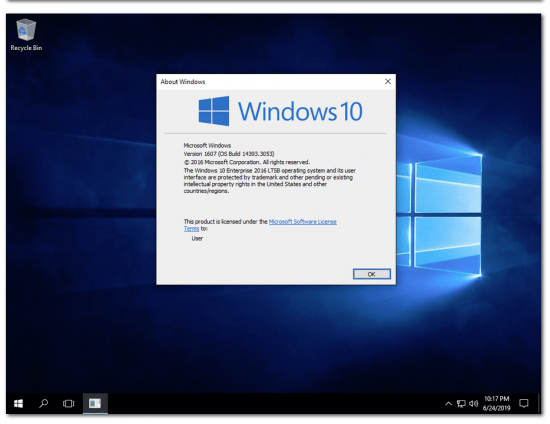
Task: Click the Version 1607 build text
Action: coord(229,154)
